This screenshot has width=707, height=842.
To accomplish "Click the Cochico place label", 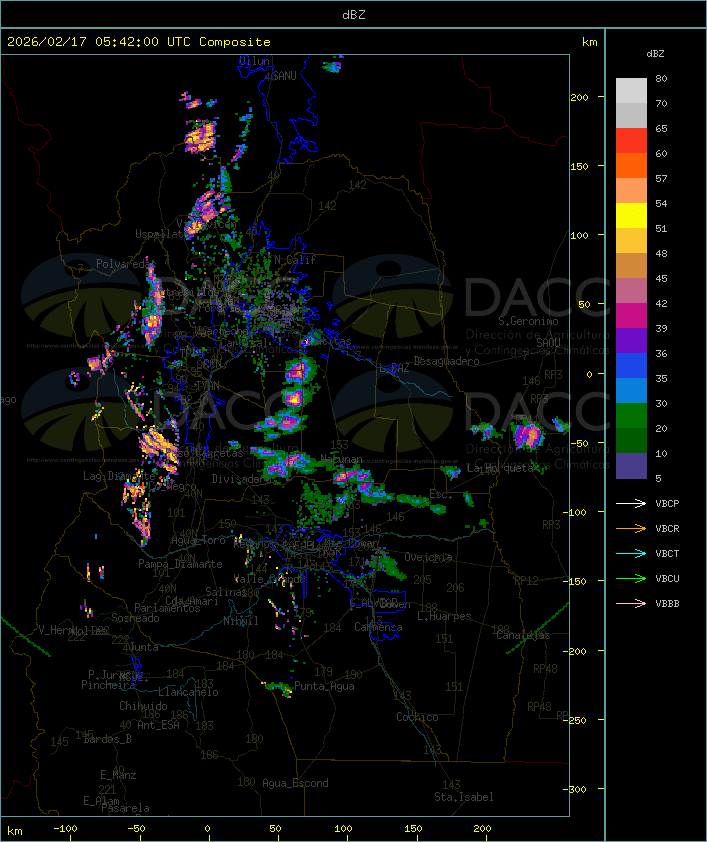I will click(x=417, y=717).
